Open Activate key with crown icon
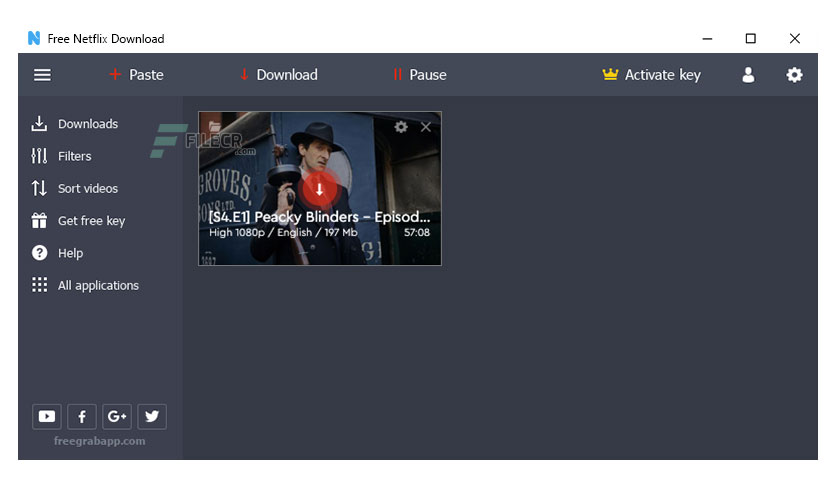 click(x=652, y=75)
